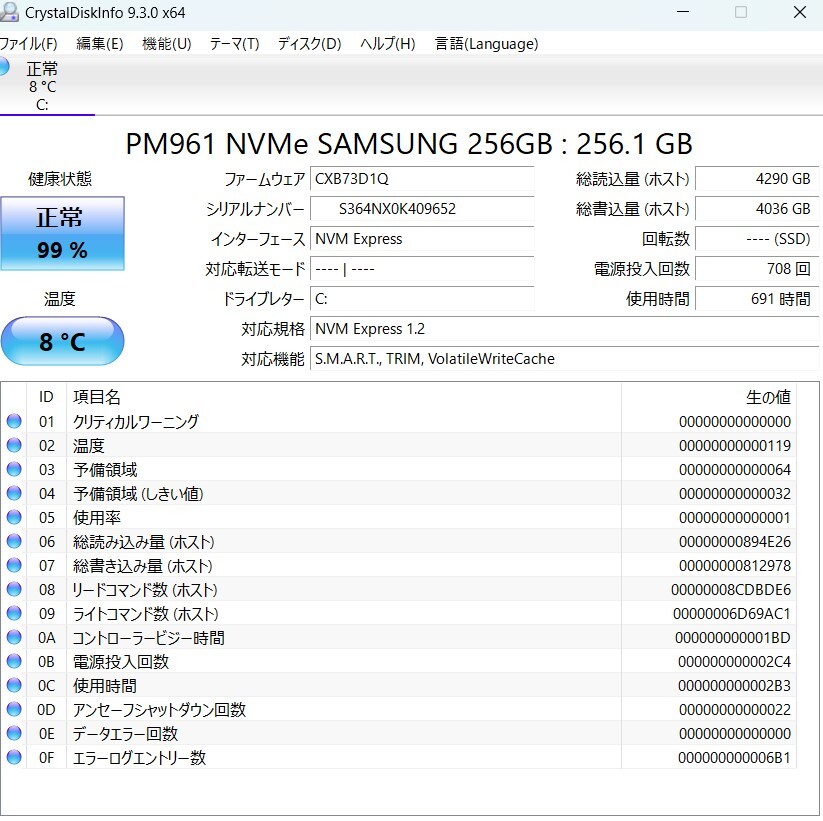
Task: Click status orb next to 電源投入回数 attribute
Action: coord(14,662)
